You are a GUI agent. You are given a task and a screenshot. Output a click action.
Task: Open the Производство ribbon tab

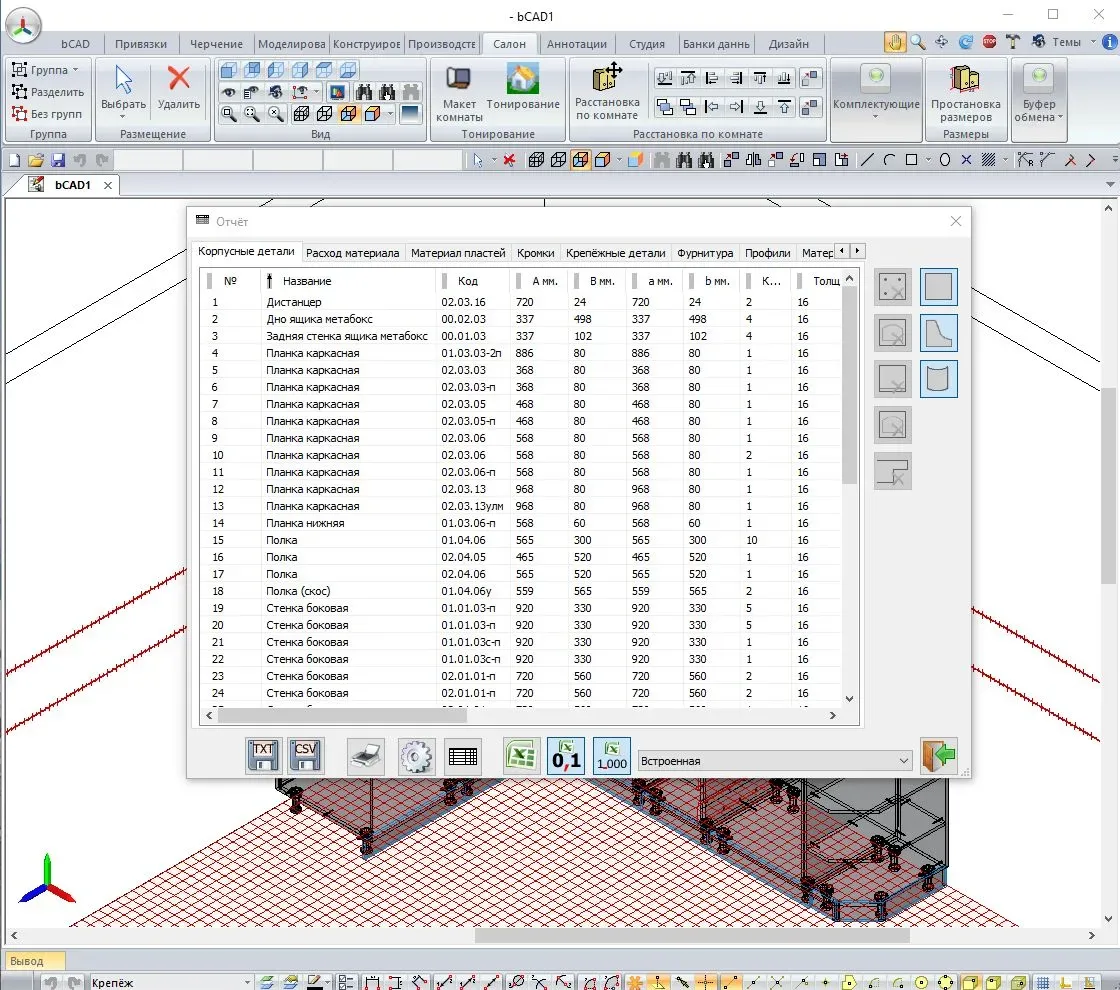[x=442, y=44]
